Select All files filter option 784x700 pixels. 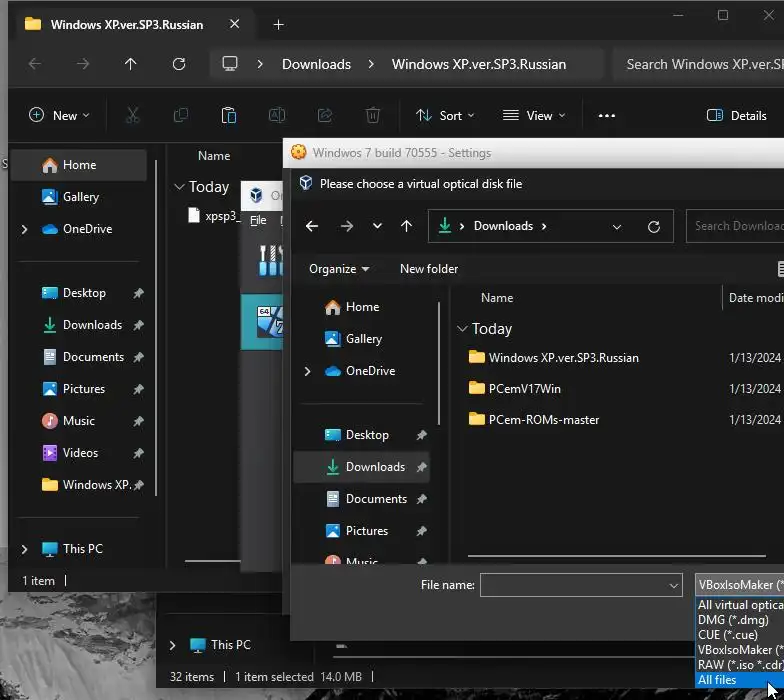pos(740,680)
